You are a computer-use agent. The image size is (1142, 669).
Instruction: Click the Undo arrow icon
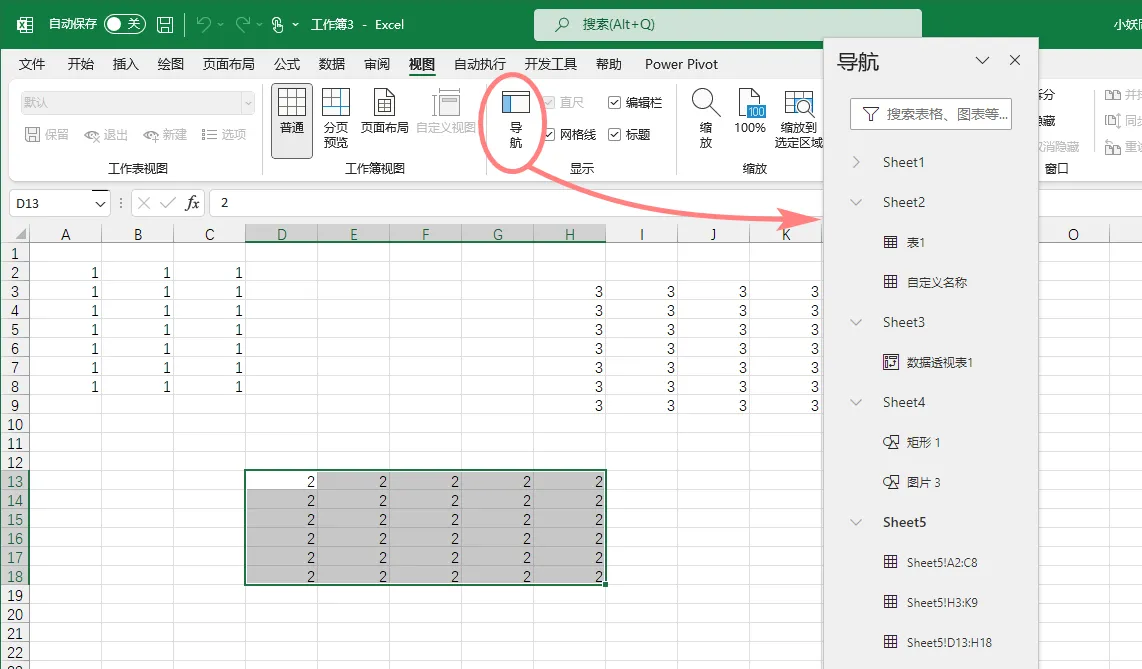point(204,25)
